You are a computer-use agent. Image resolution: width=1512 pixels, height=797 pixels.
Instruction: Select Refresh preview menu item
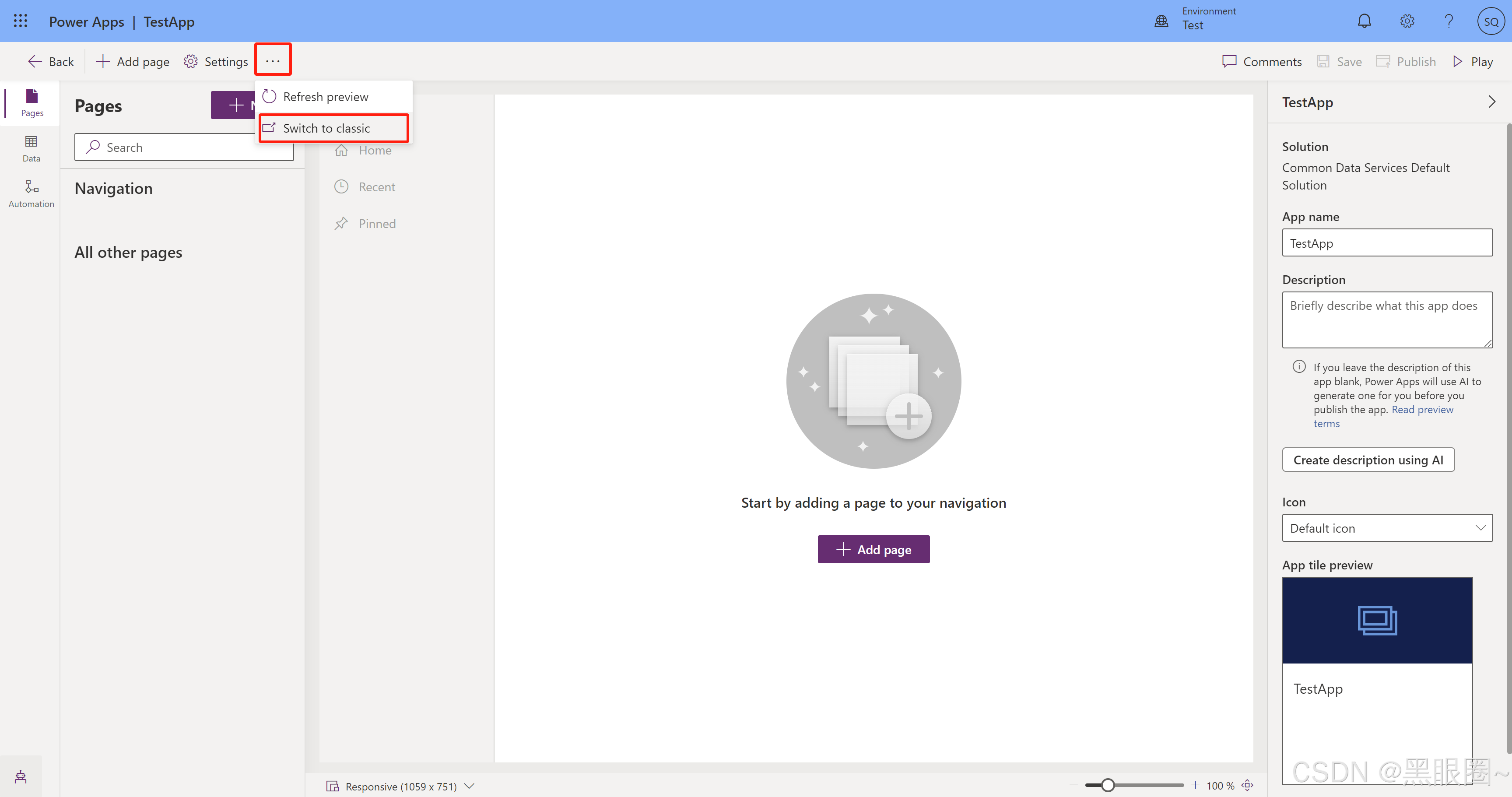(x=326, y=96)
